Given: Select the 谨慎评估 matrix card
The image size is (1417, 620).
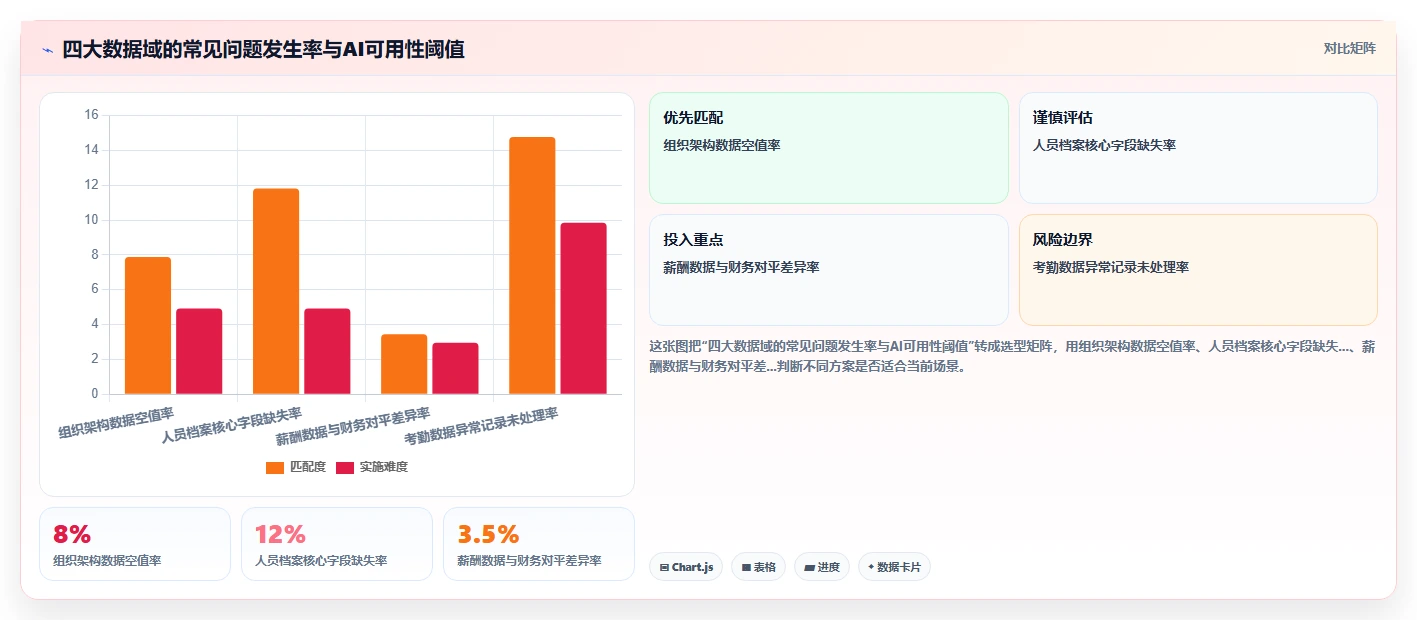Looking at the screenshot, I should pos(1198,148).
